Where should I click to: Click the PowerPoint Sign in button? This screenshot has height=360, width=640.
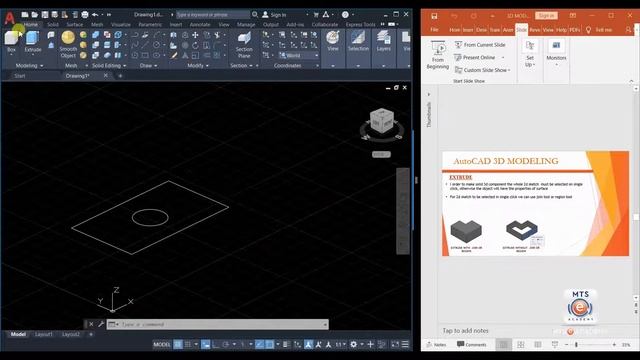click(546, 16)
